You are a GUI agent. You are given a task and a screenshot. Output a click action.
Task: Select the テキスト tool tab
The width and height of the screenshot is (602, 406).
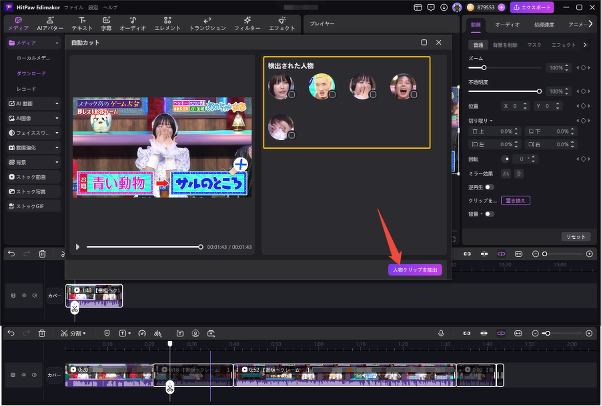82,23
